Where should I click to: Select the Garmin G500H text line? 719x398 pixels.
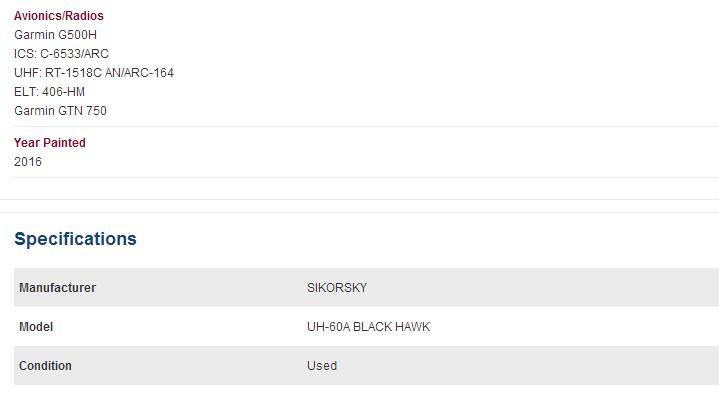55,35
